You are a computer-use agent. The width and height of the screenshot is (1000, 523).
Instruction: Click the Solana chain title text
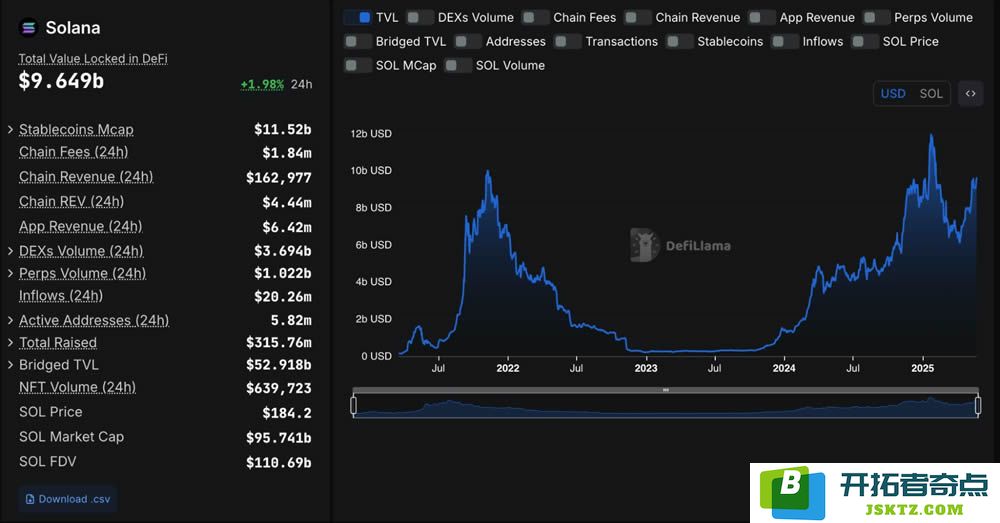coord(73,28)
